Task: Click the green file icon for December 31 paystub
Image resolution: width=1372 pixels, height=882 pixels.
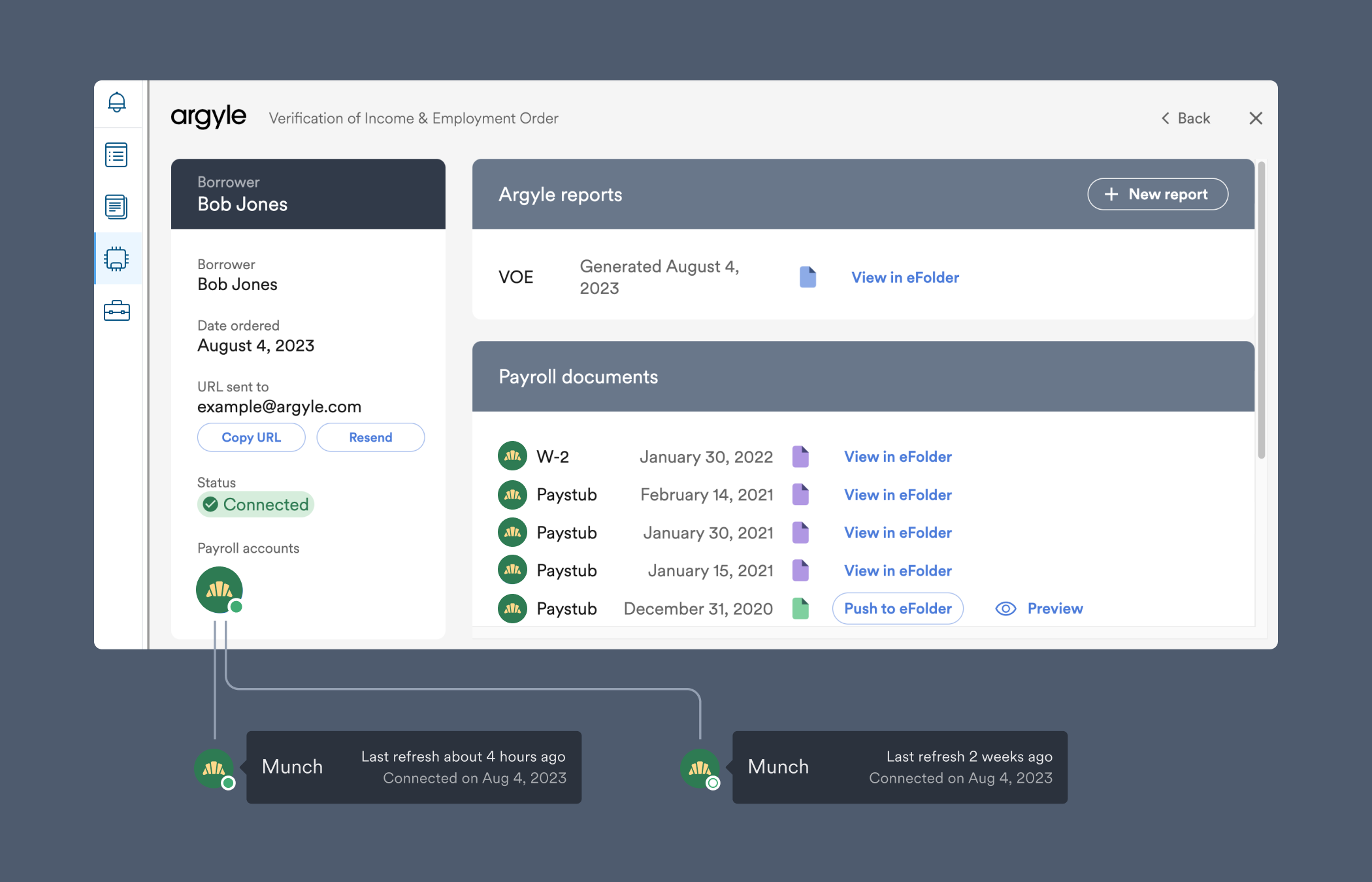Action: point(800,608)
